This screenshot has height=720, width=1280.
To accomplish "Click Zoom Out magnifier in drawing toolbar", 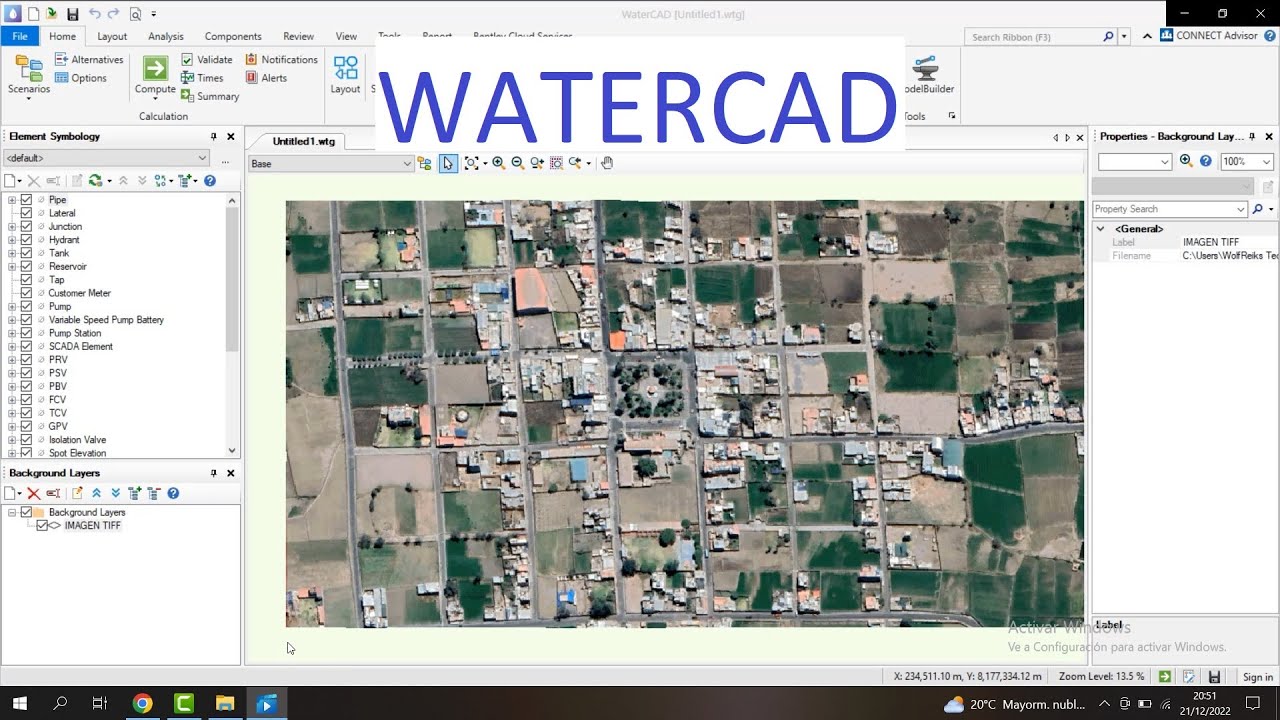I will (517, 163).
